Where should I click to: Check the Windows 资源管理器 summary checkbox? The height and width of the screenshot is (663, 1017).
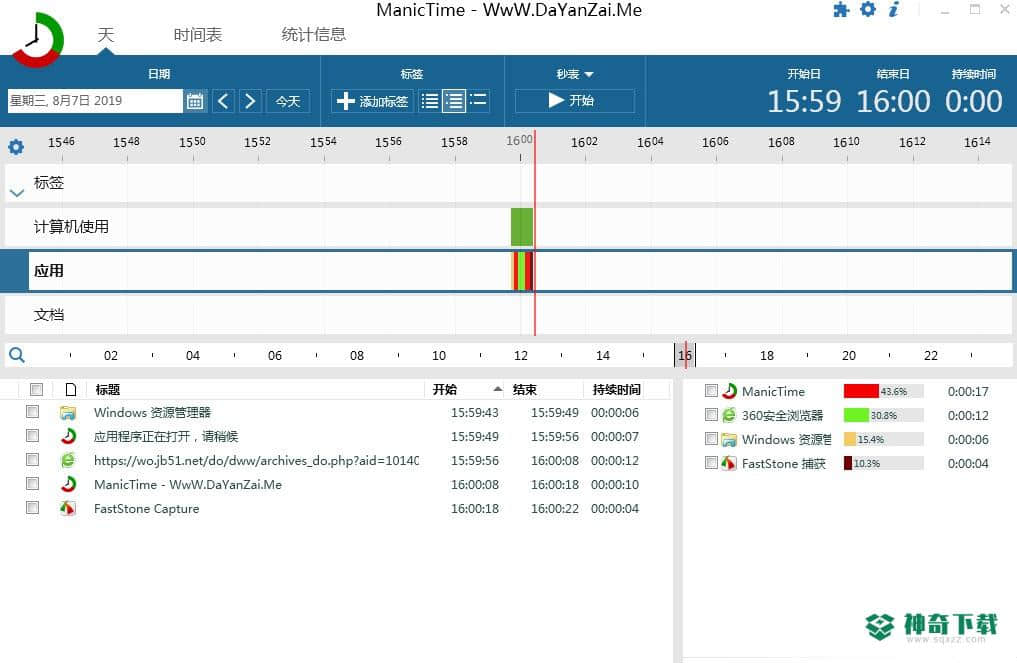[x=712, y=439]
